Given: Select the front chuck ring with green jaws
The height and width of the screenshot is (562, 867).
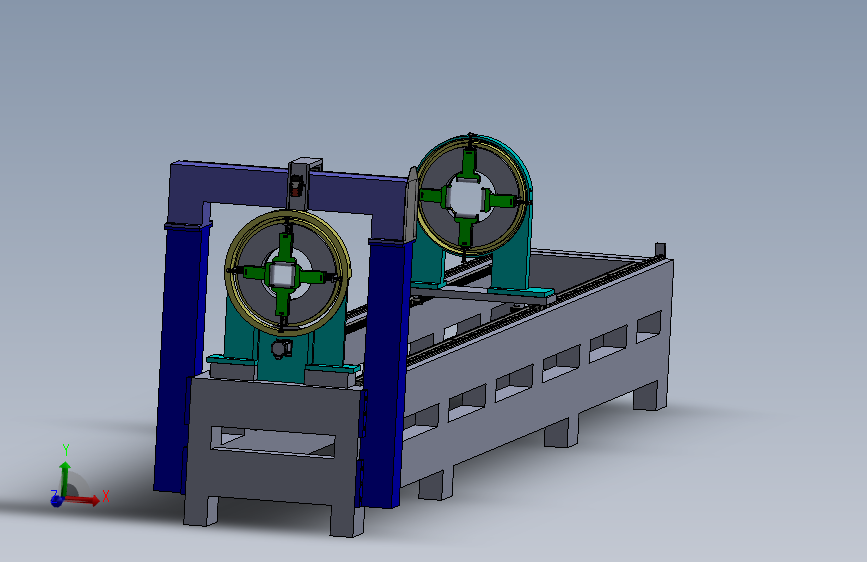Looking at the screenshot, I should [x=288, y=272].
